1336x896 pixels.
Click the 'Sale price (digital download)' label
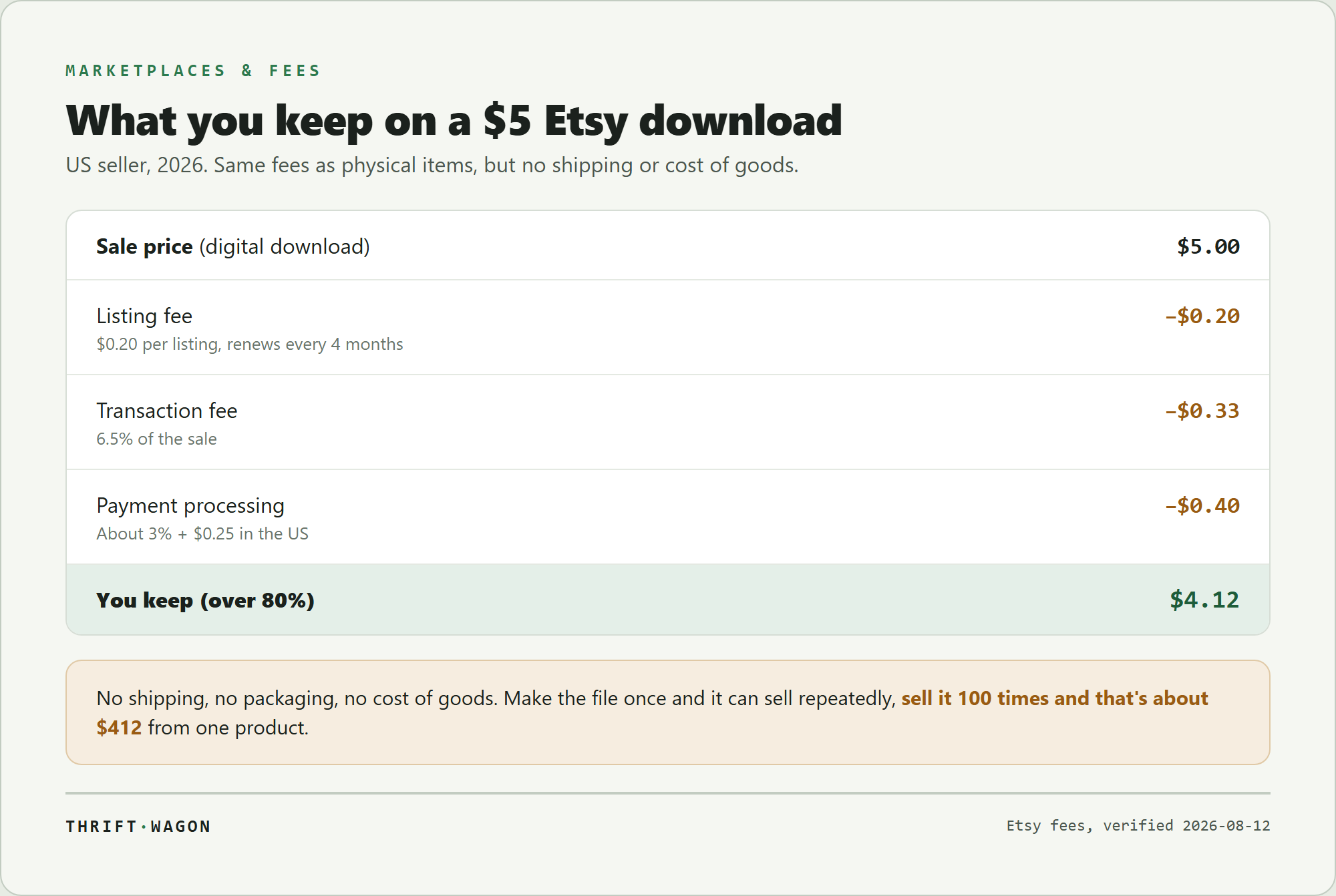click(233, 246)
